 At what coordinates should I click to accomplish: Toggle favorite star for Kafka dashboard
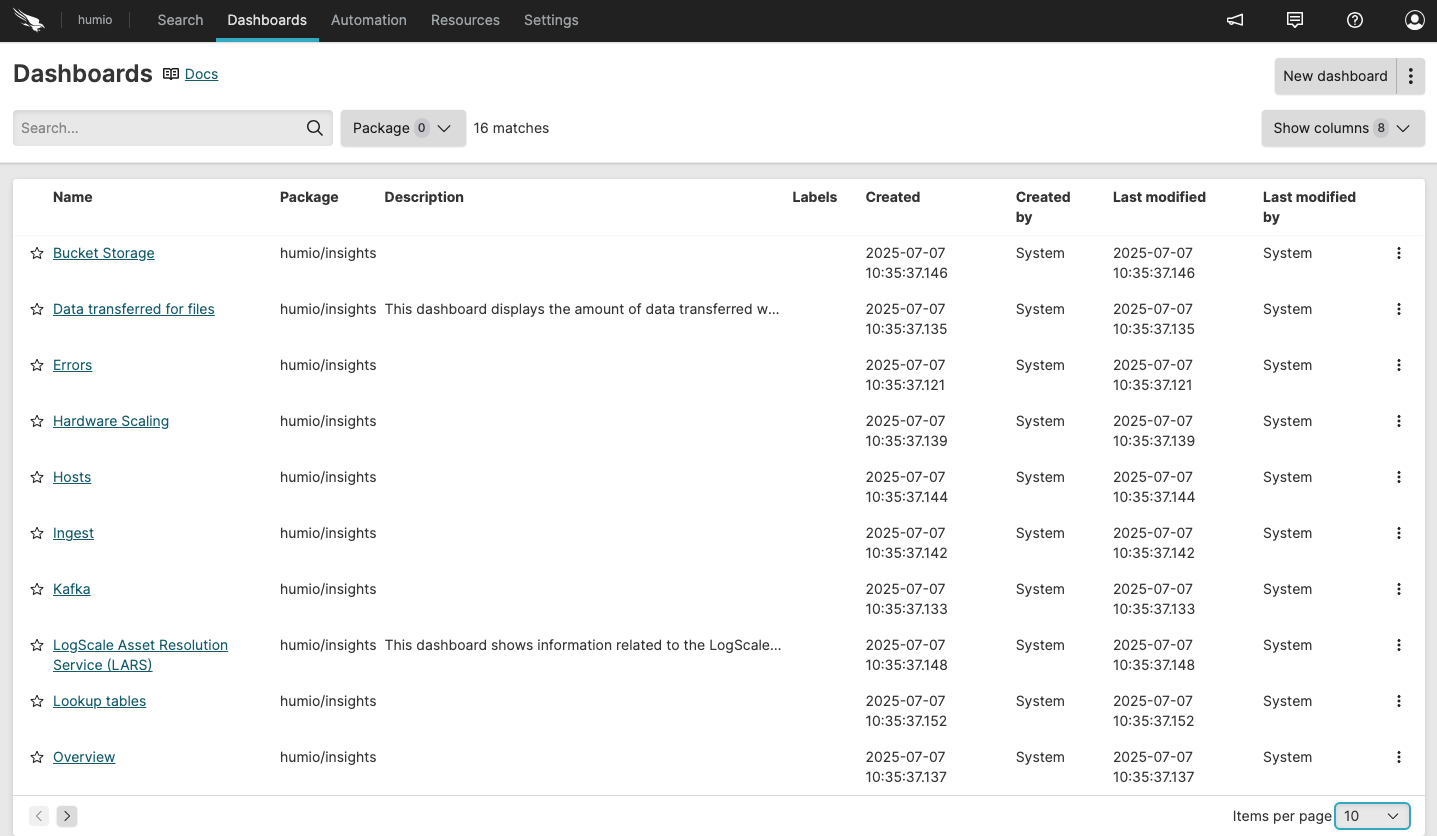(x=37, y=590)
